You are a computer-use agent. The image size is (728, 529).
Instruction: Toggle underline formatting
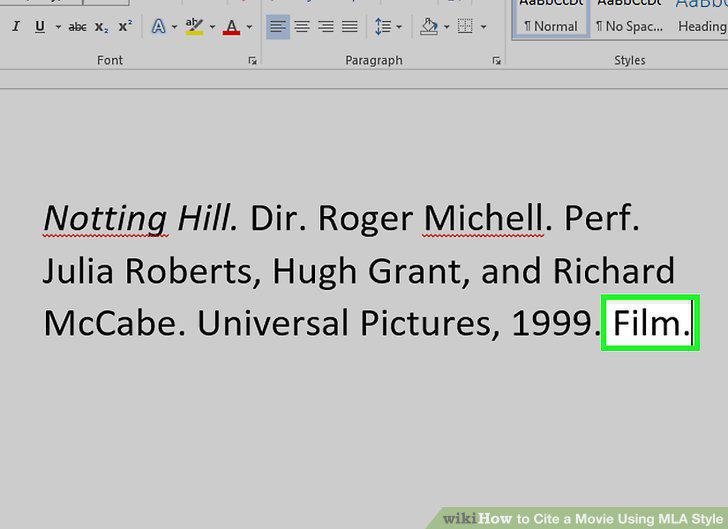40,26
